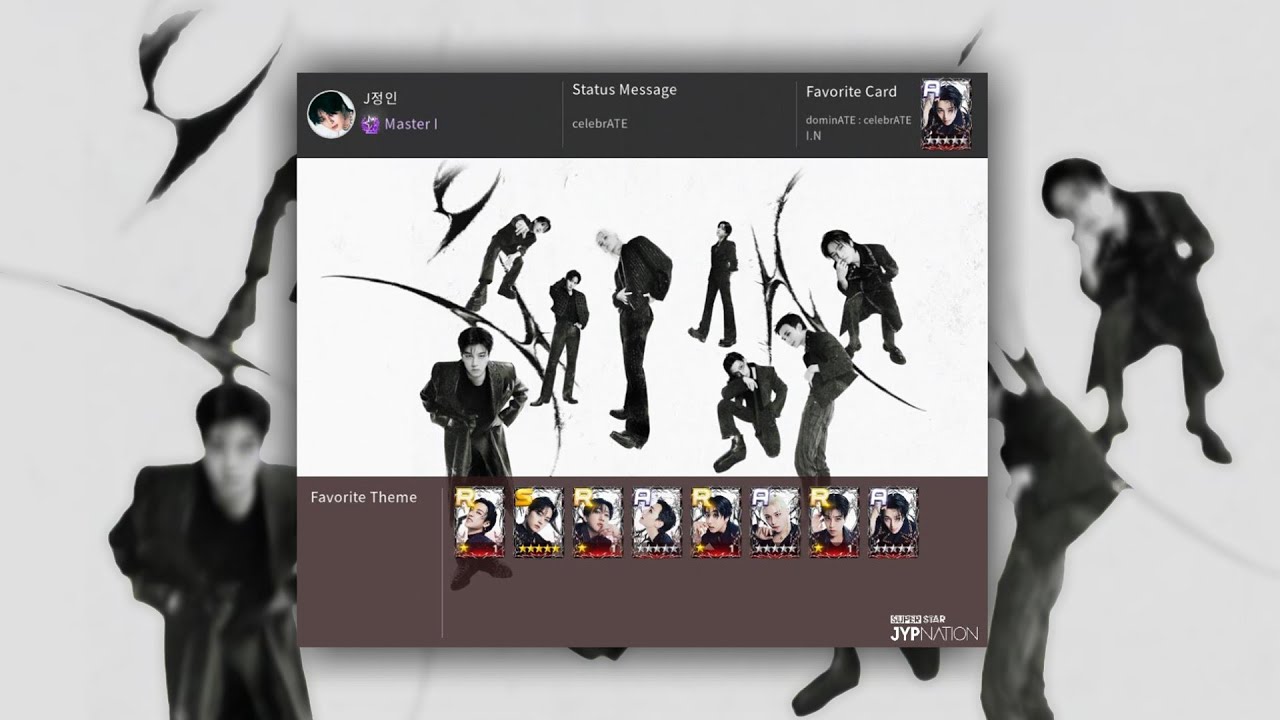The image size is (1280, 720).
Task: Click the "I.N" card member name
Action: 813,135
